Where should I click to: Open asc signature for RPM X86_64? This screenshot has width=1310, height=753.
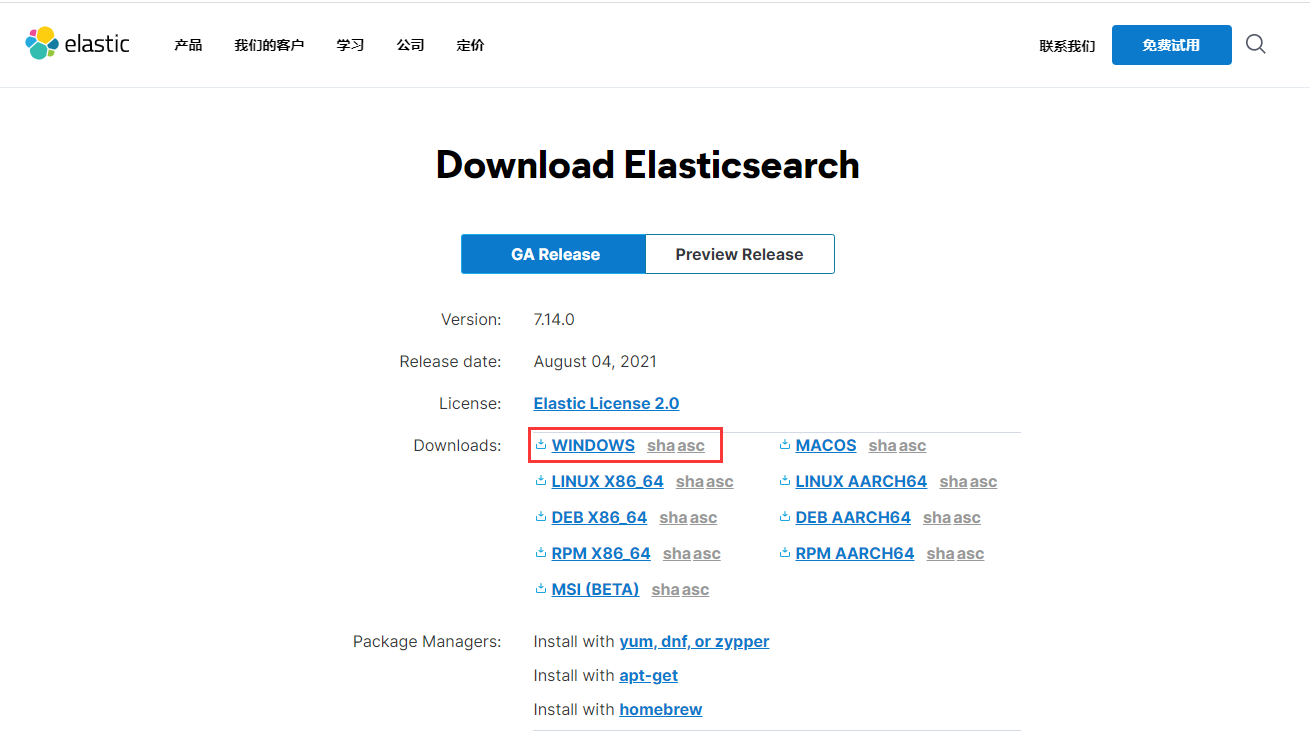(707, 554)
